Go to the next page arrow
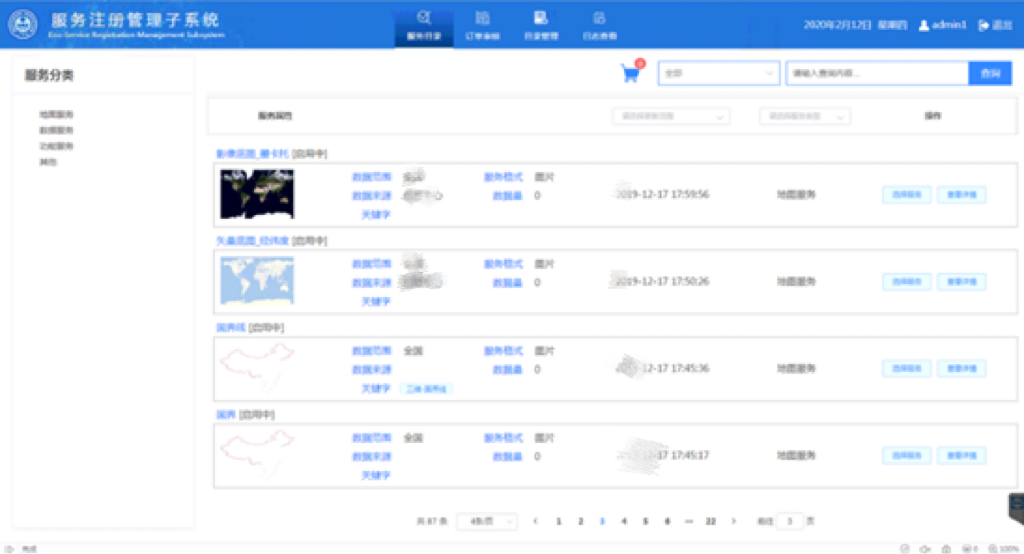Screen dimensions: 1024x554 [x=733, y=521]
